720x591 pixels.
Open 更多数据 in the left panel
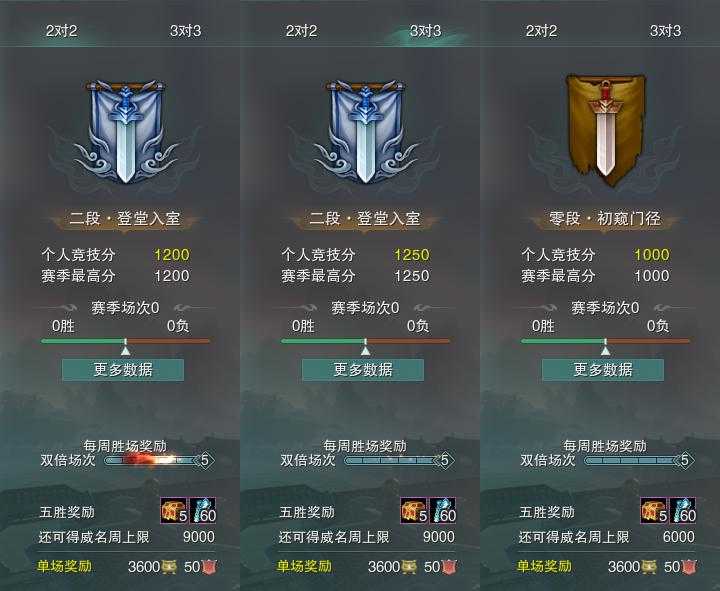point(123,370)
